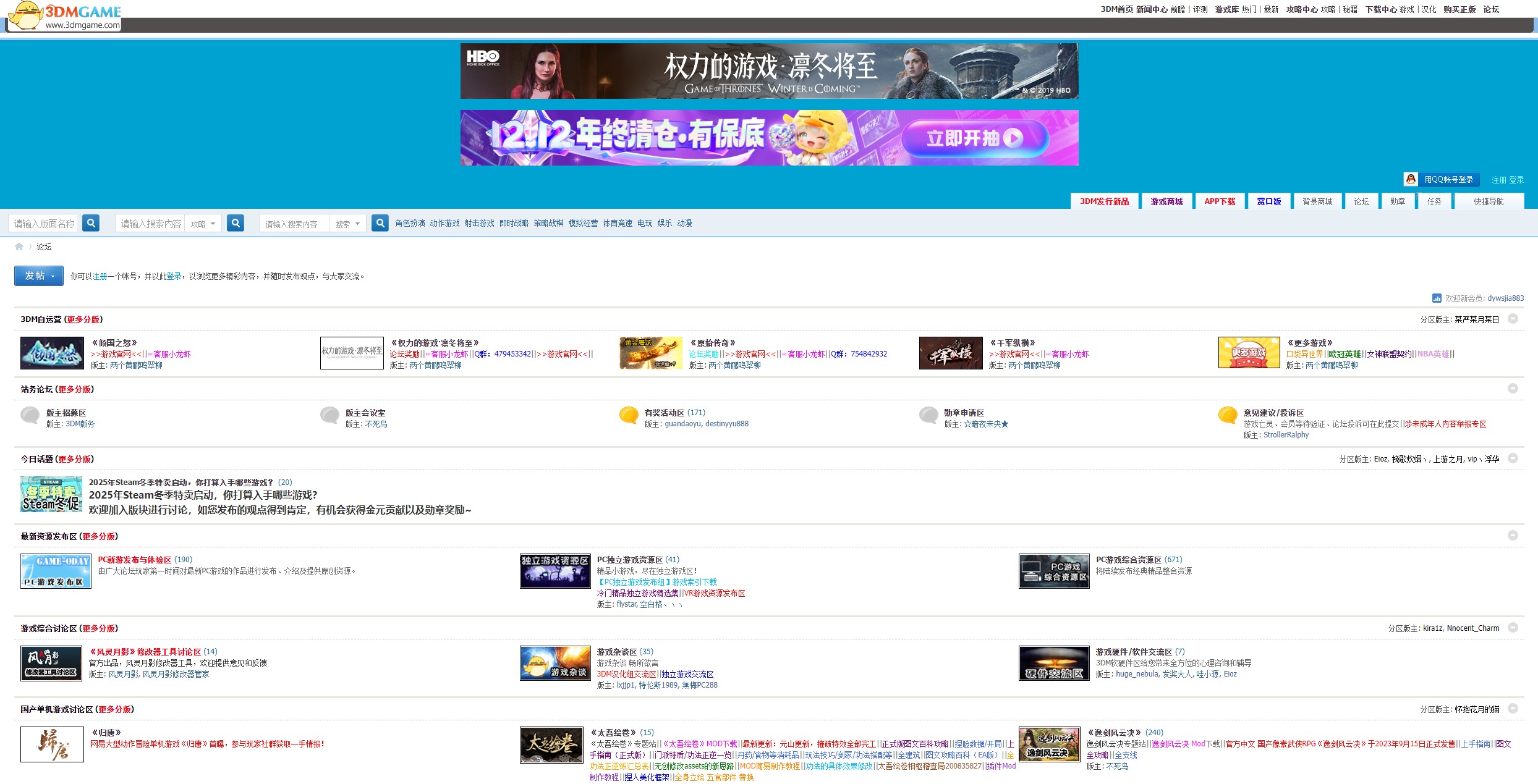Switch to the APP下载 tab
Viewport: 1538px width, 784px height.
[x=1219, y=201]
